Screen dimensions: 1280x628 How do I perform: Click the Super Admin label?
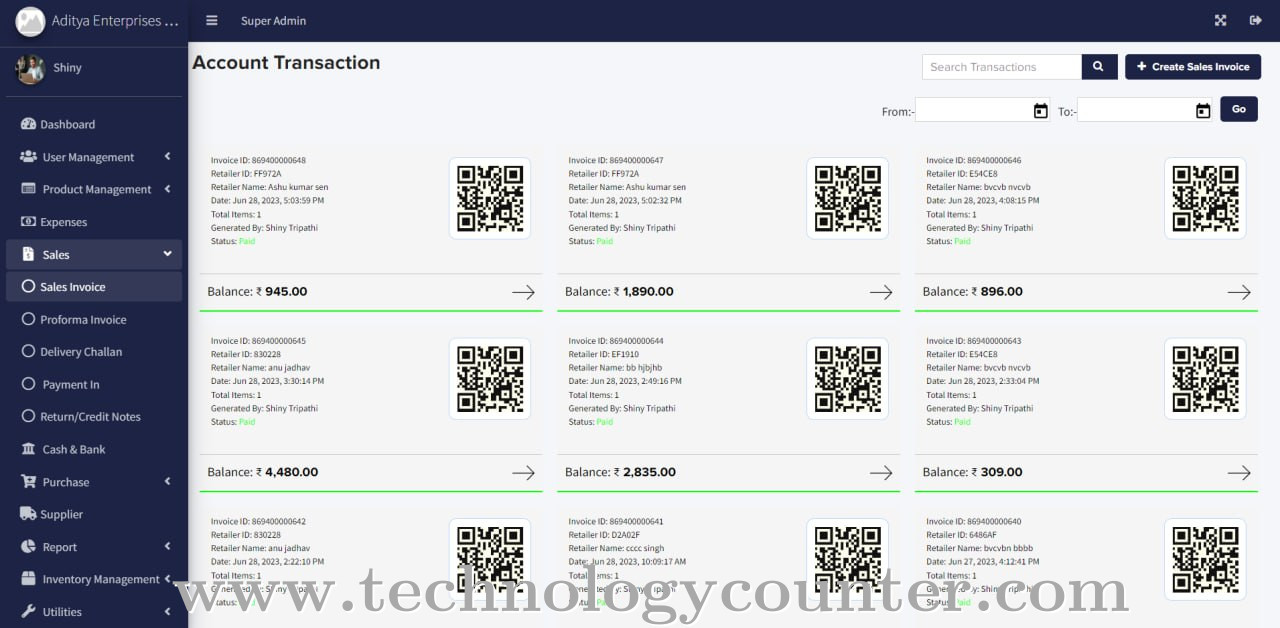pos(274,21)
